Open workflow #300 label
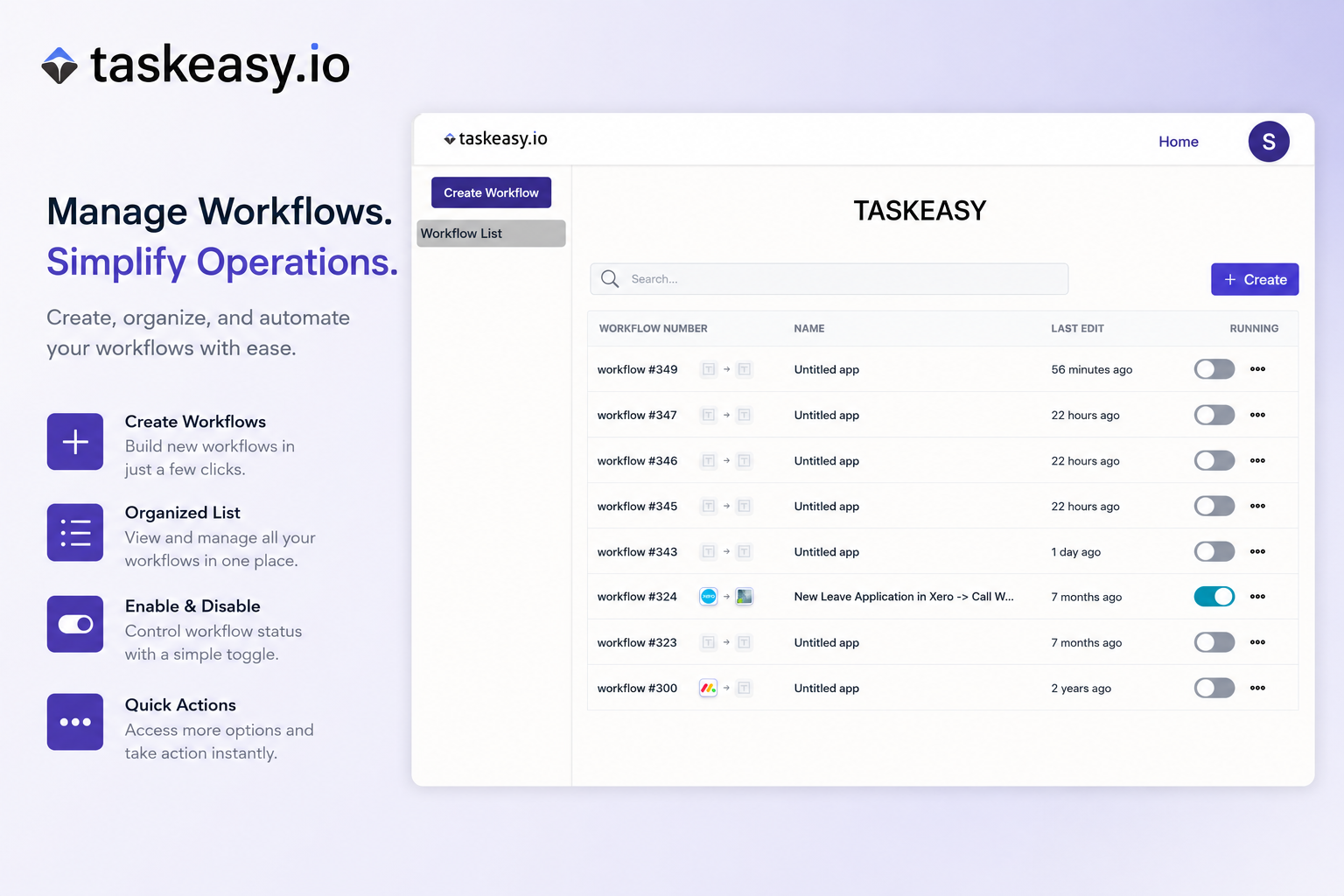 tap(637, 688)
